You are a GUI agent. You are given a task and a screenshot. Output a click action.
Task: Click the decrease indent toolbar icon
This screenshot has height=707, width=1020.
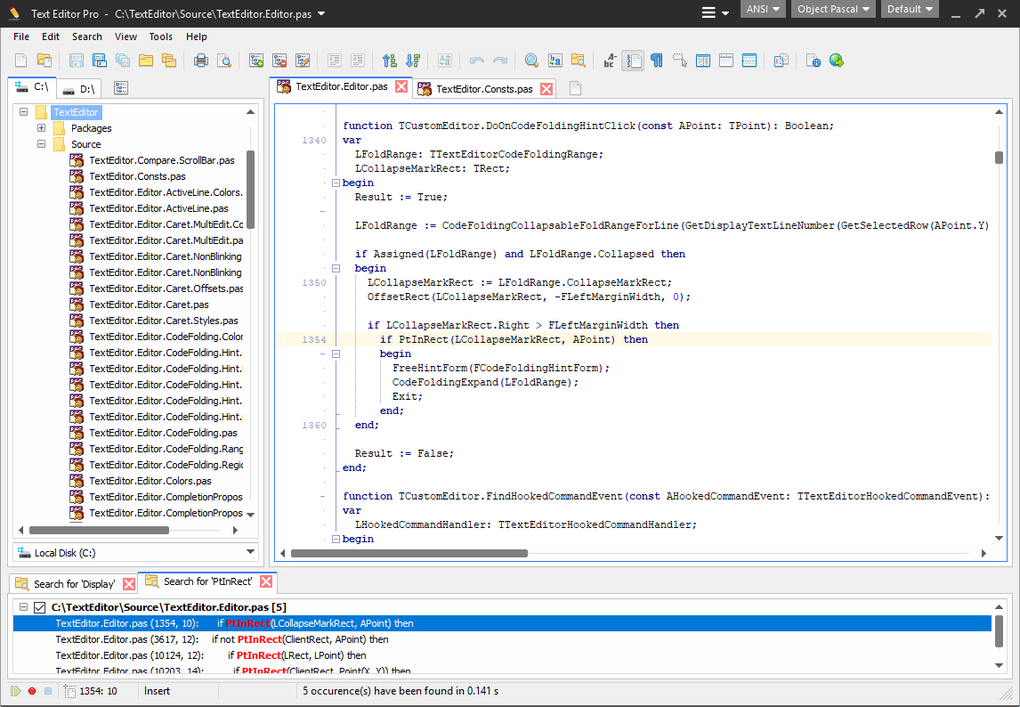click(x=358, y=60)
